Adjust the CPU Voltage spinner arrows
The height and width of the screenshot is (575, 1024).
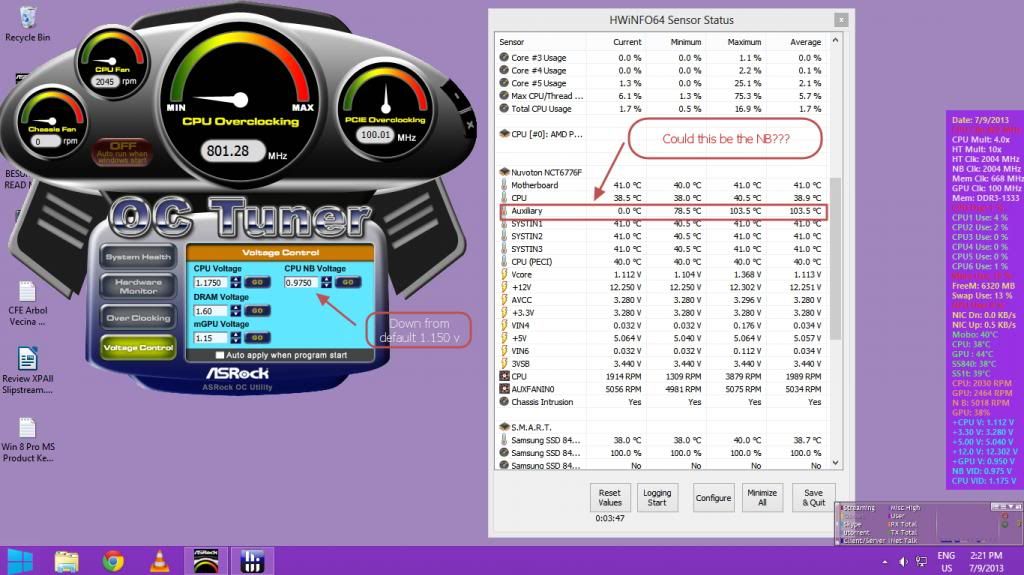tap(236, 283)
